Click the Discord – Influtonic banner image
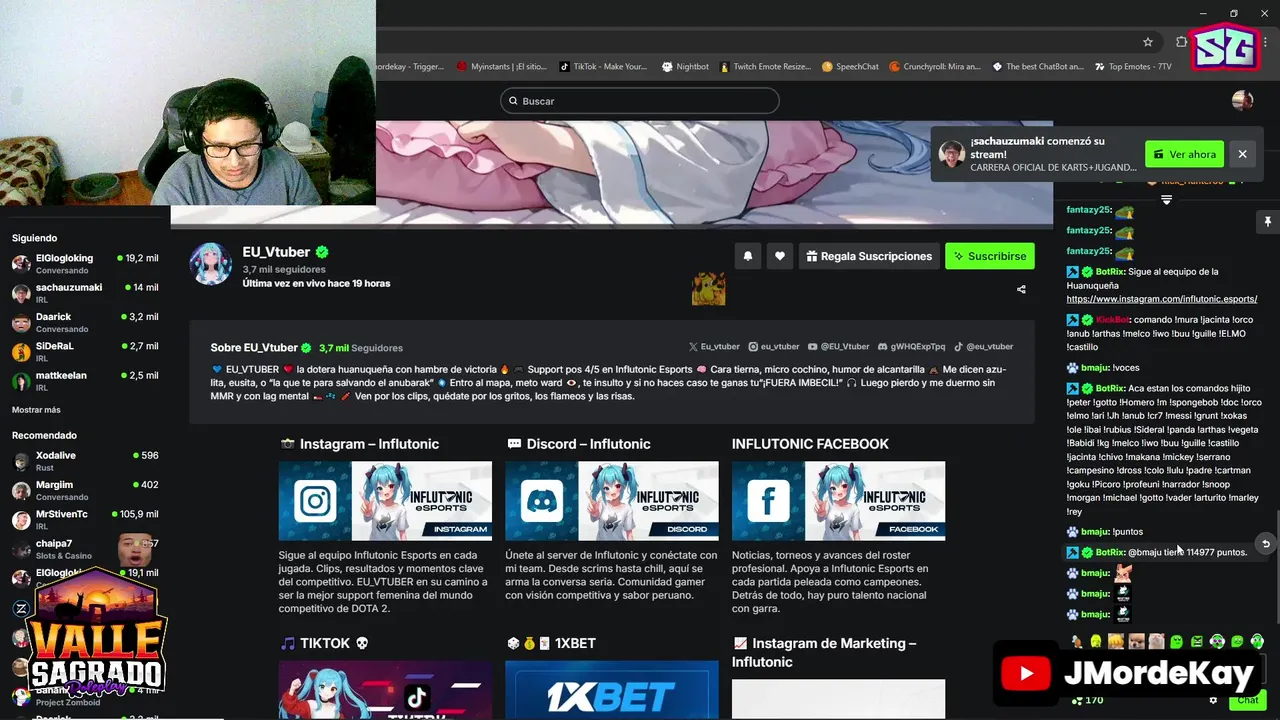Screen dimensions: 1280x720 (612, 501)
